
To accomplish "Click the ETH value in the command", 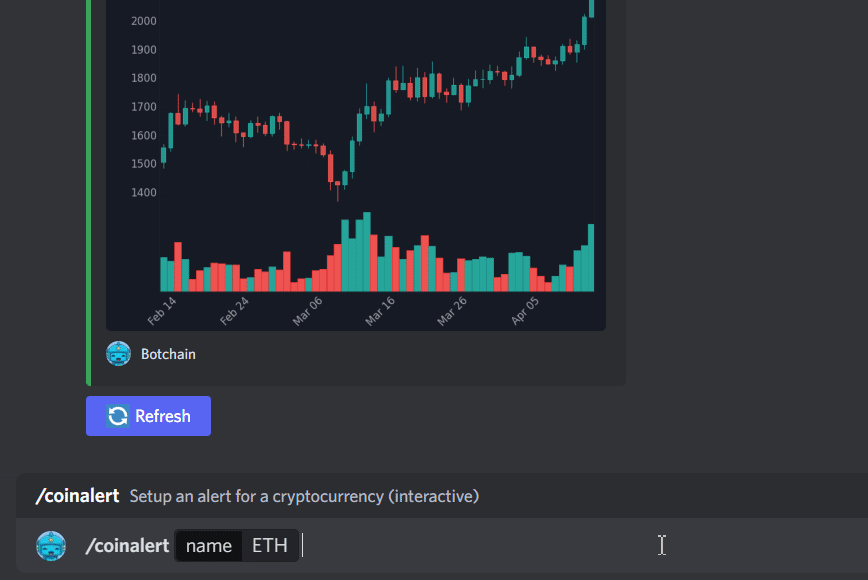I will (269, 546).
